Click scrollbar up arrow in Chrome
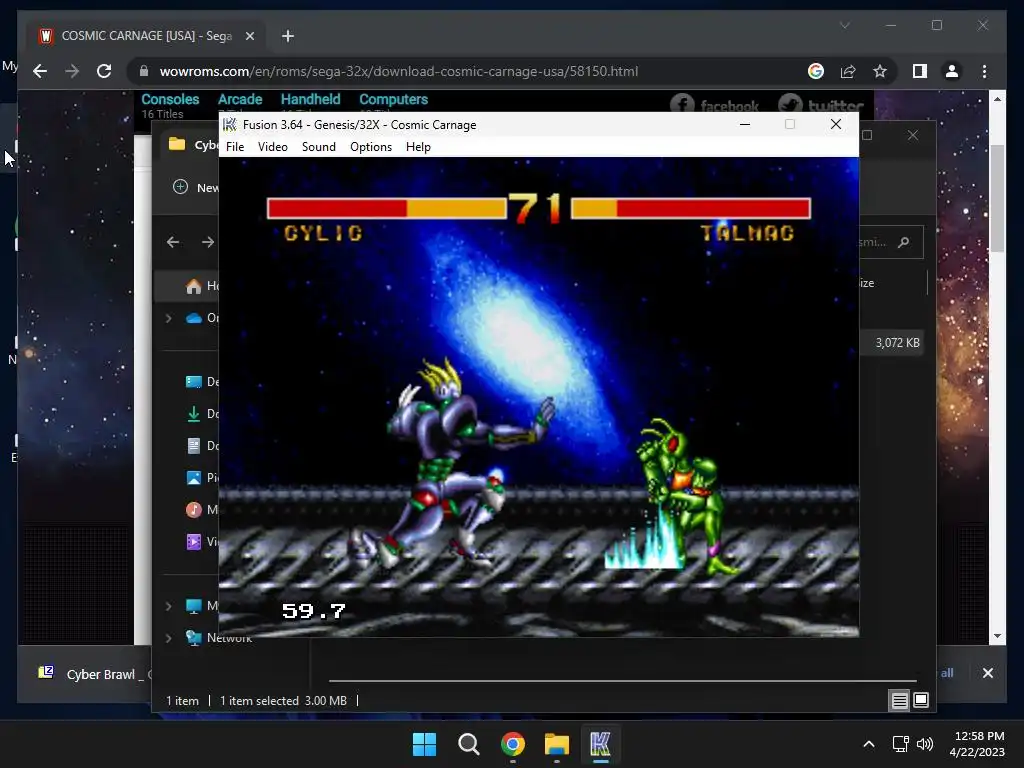 tap(997, 99)
